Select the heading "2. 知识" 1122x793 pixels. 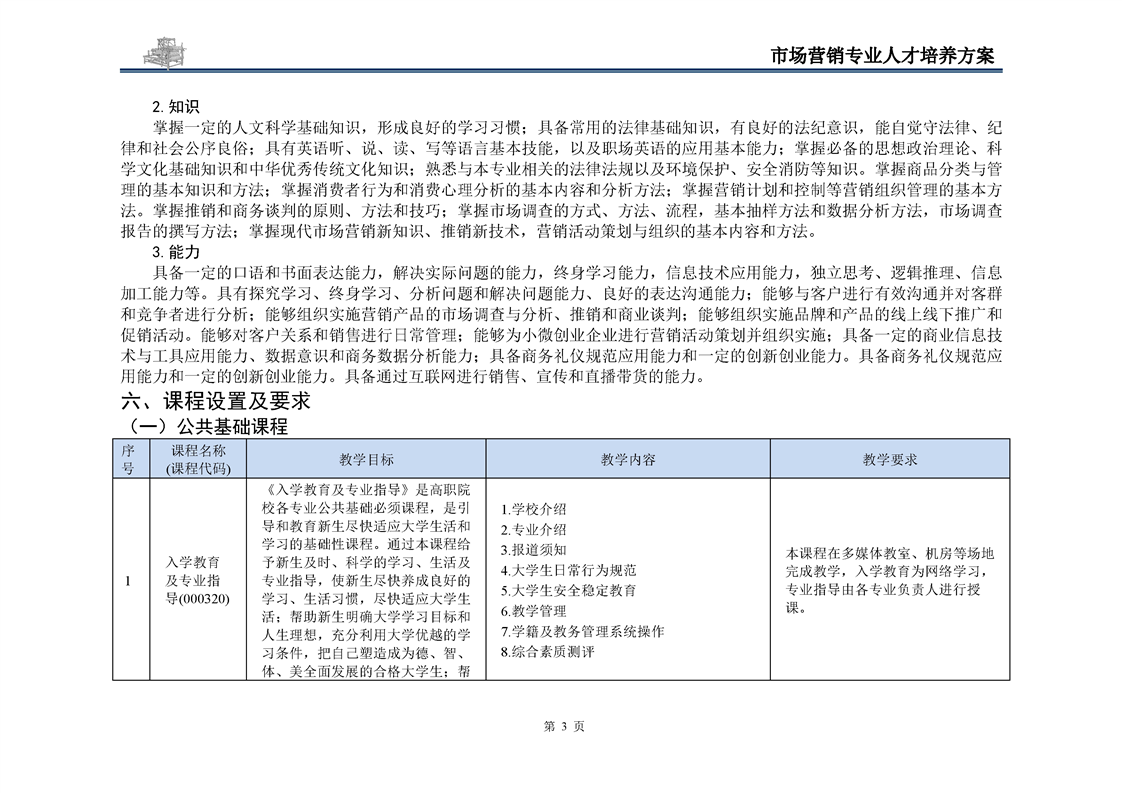click(175, 107)
